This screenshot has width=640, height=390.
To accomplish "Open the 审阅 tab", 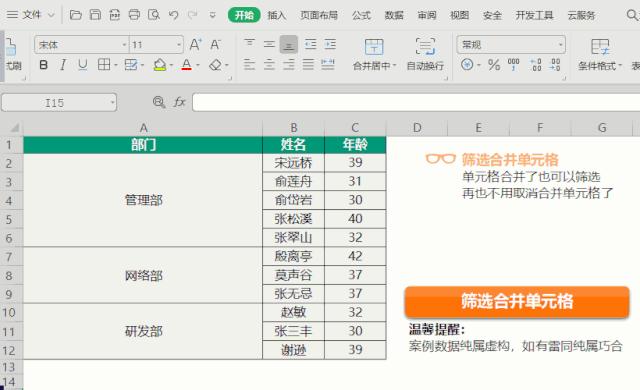I will (x=427, y=15).
